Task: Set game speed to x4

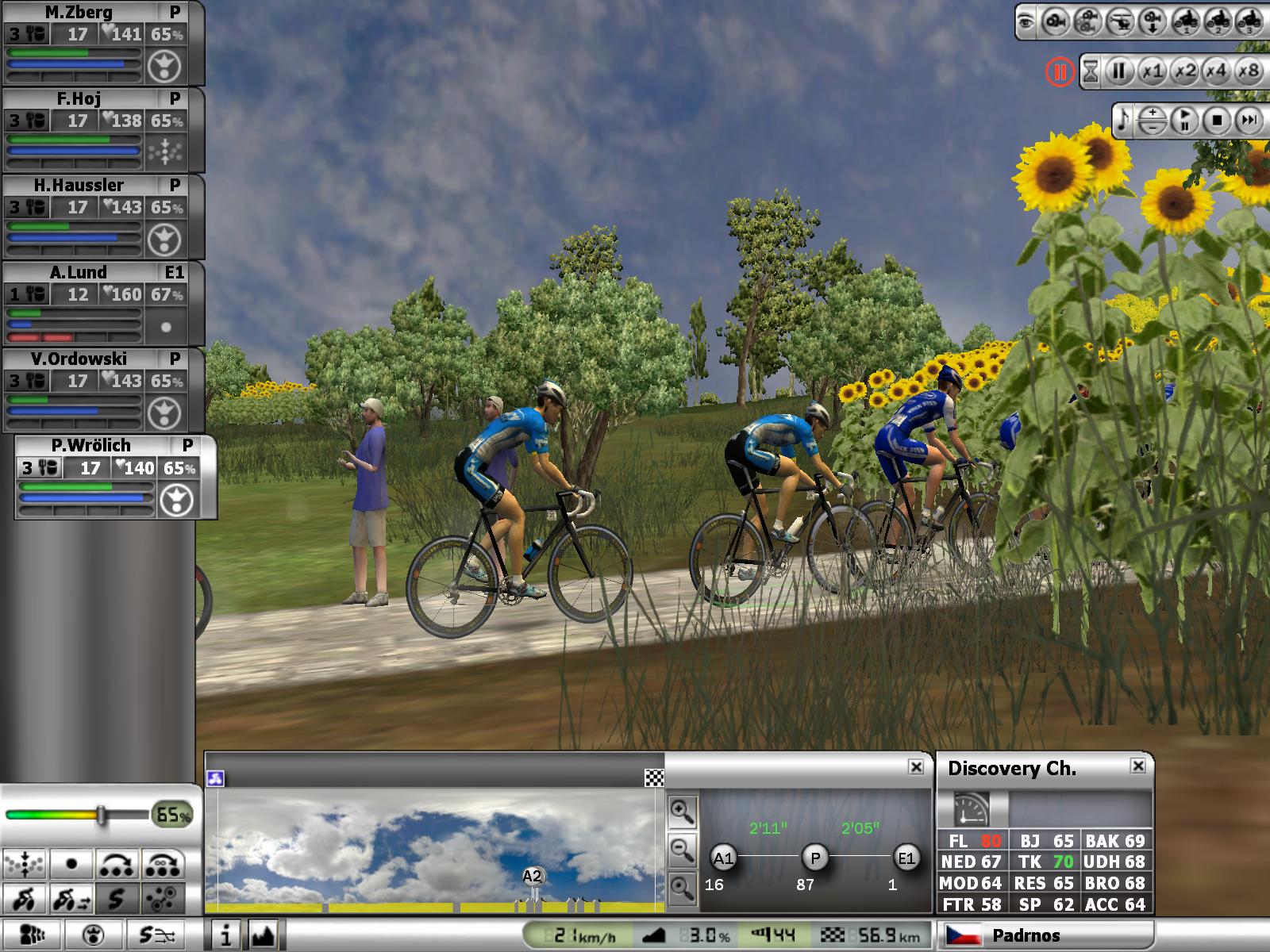Action: 1216,71
